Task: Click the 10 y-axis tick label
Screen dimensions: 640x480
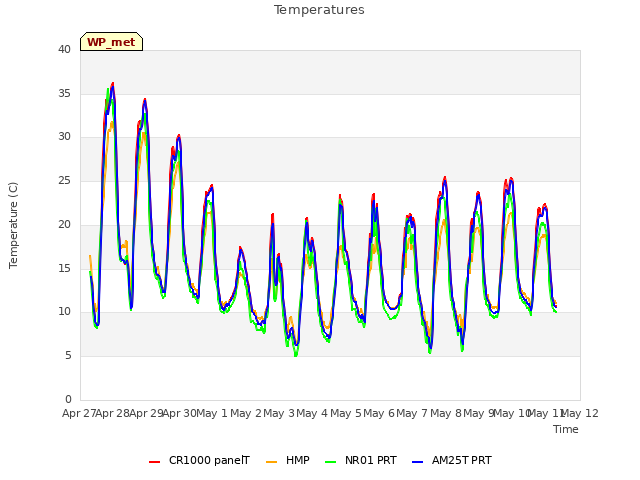Action: 64,312
